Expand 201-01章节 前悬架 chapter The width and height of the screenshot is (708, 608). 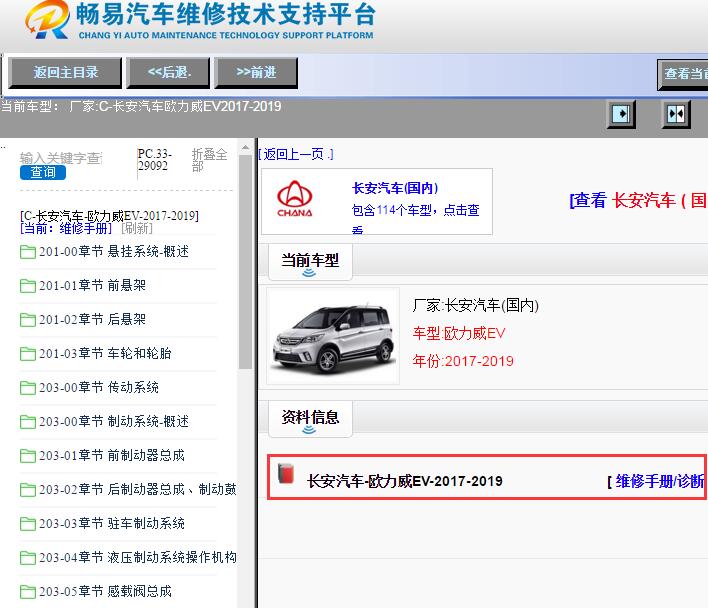93,286
